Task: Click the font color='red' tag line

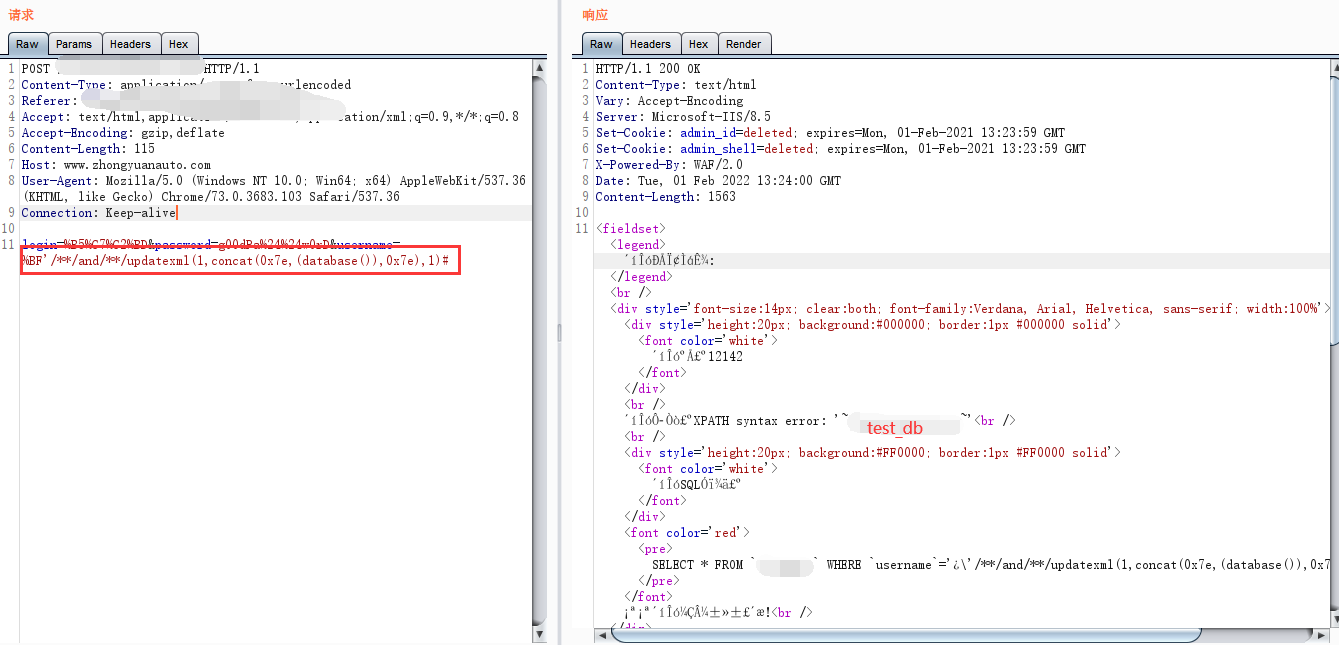Action: coord(687,533)
